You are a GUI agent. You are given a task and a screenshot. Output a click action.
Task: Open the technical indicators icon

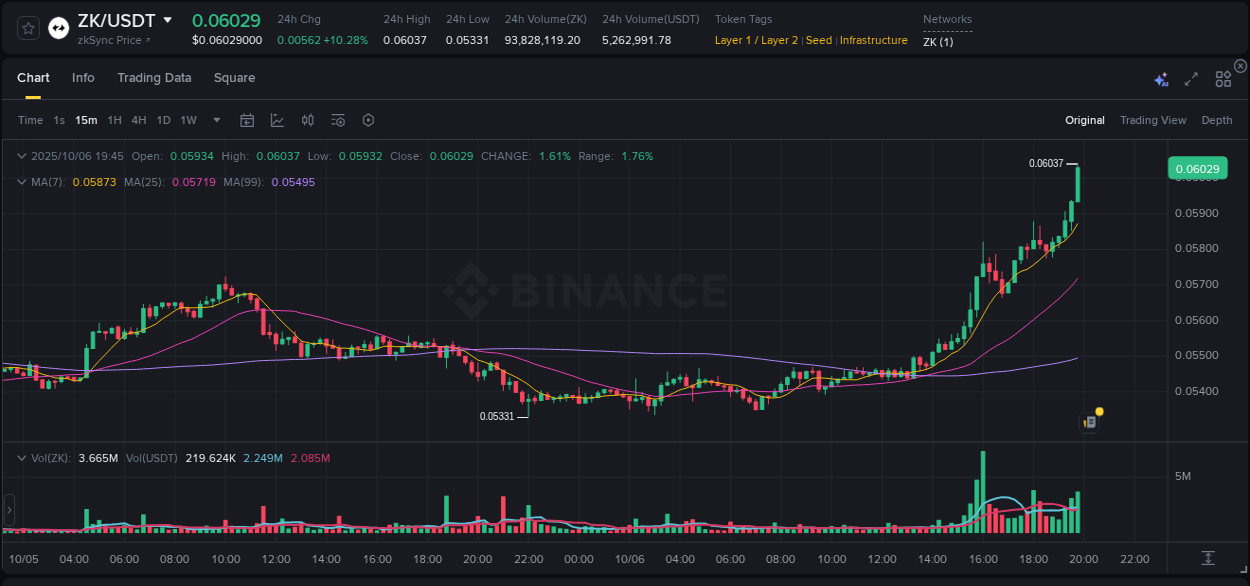tap(307, 119)
